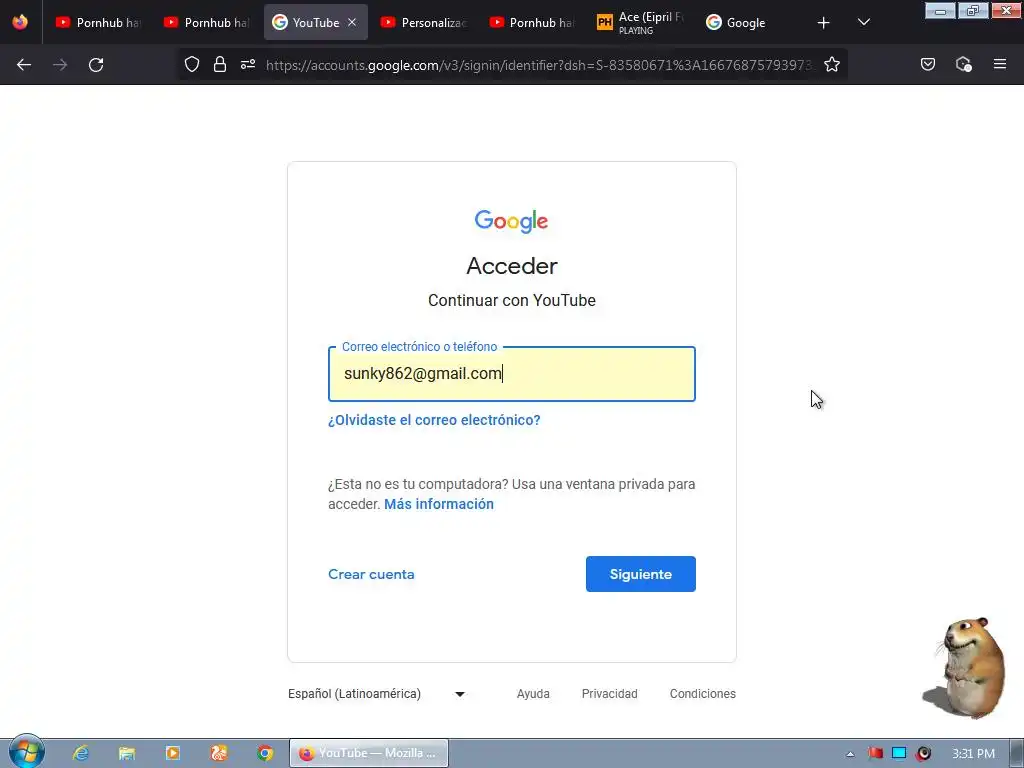Go back using the browser back arrow
This screenshot has width=1024, height=768.
[x=24, y=65]
